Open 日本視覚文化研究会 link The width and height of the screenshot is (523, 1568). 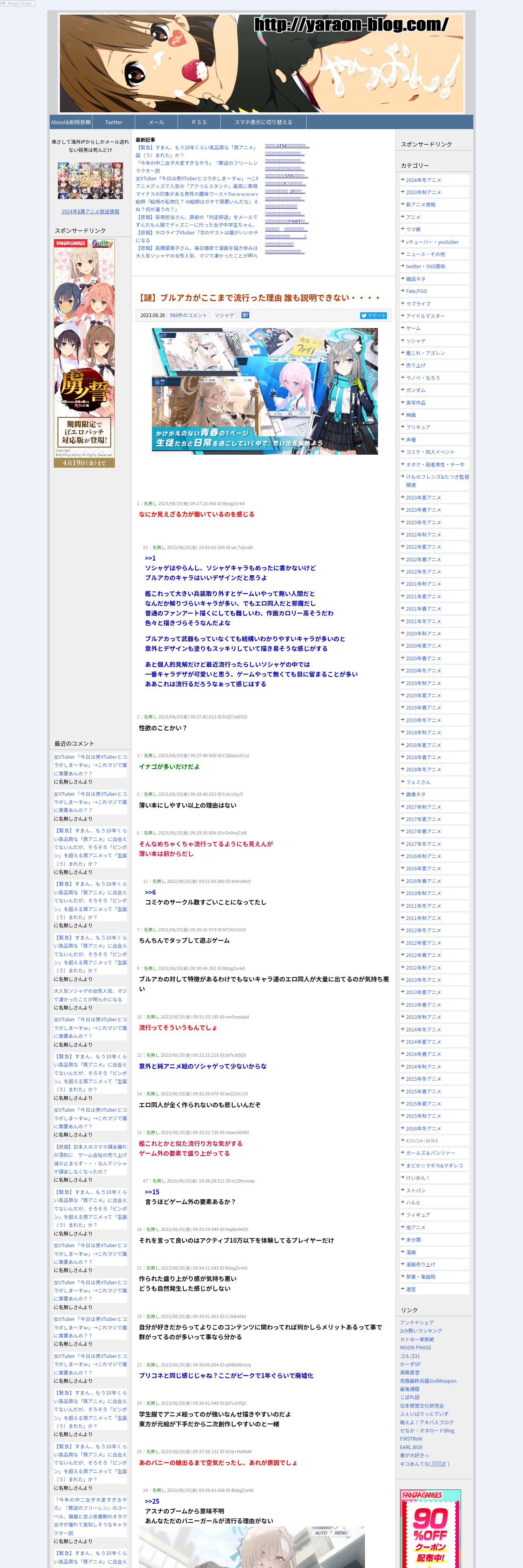click(422, 1406)
